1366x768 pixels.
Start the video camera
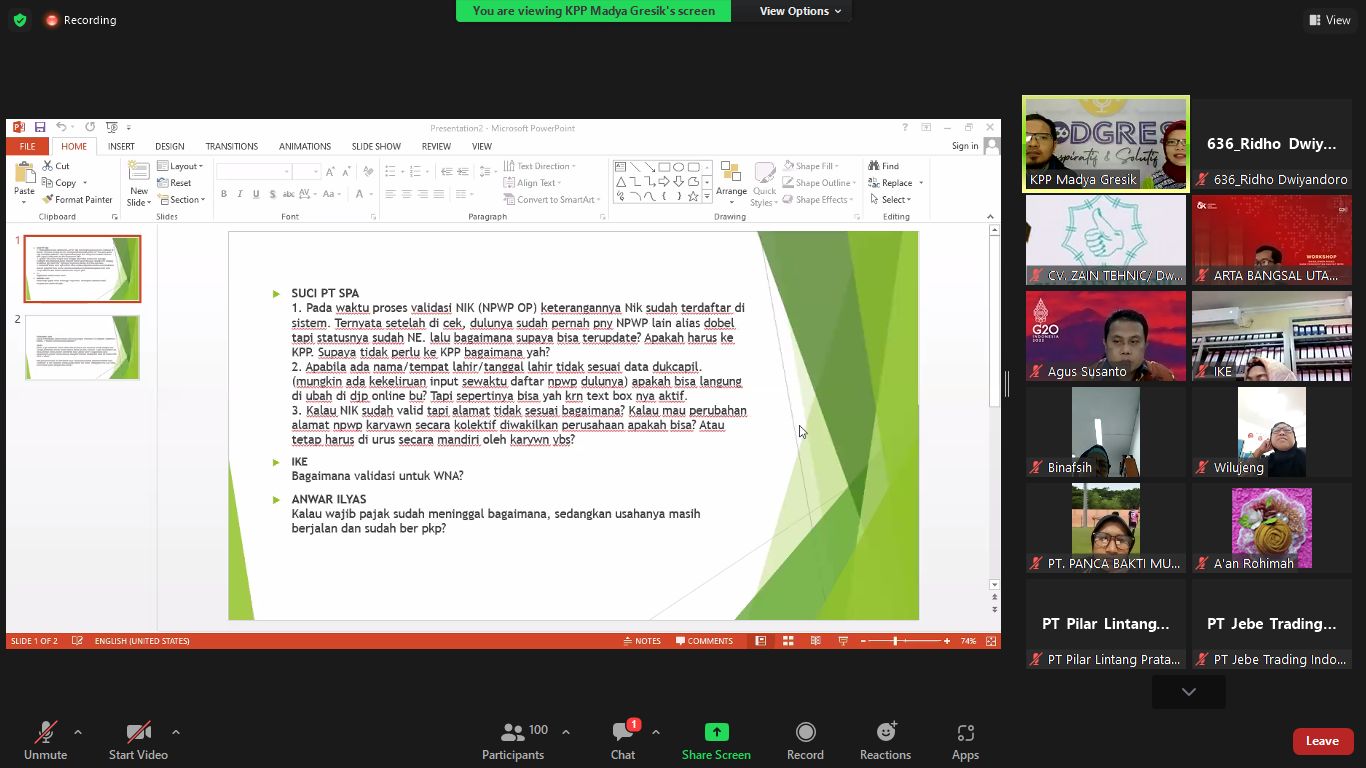point(138,740)
